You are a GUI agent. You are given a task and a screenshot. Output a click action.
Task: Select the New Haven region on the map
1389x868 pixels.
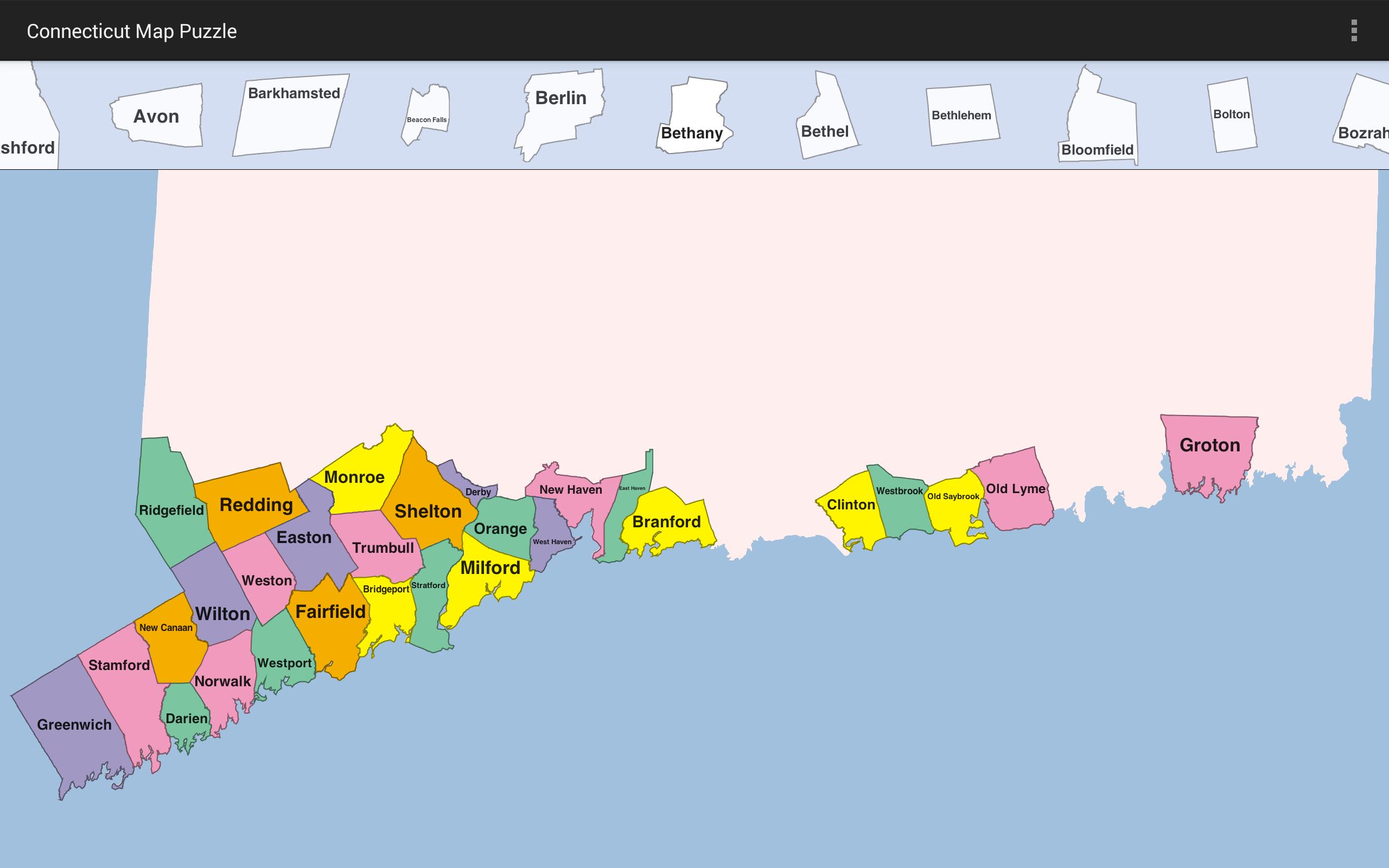(571, 490)
